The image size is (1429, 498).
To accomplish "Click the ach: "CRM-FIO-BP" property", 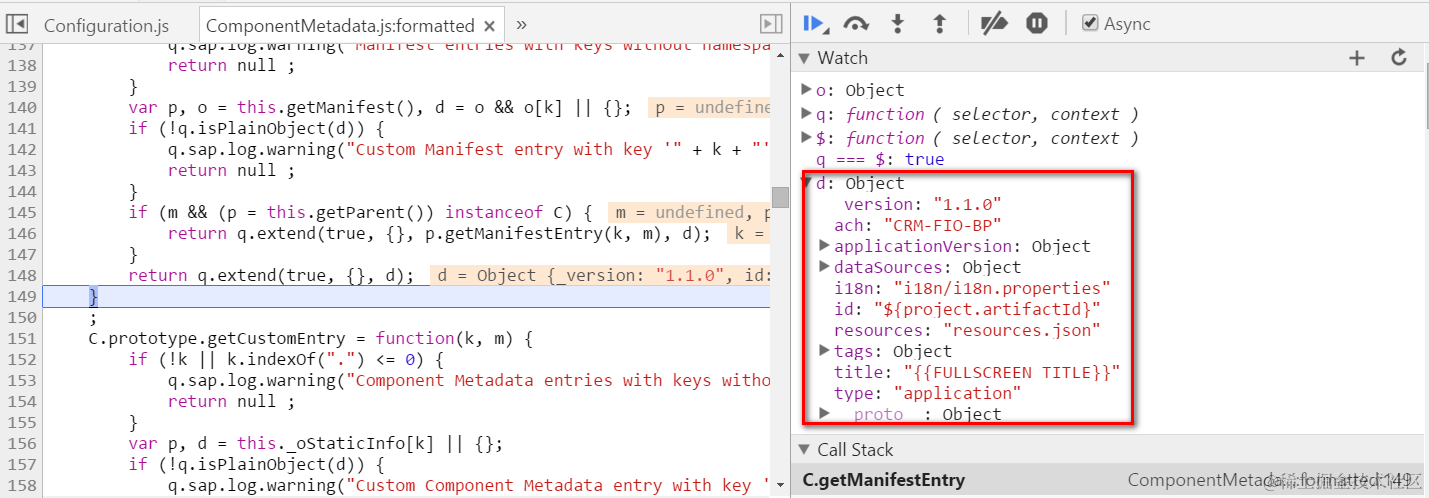I will pyautogui.click(x=918, y=225).
